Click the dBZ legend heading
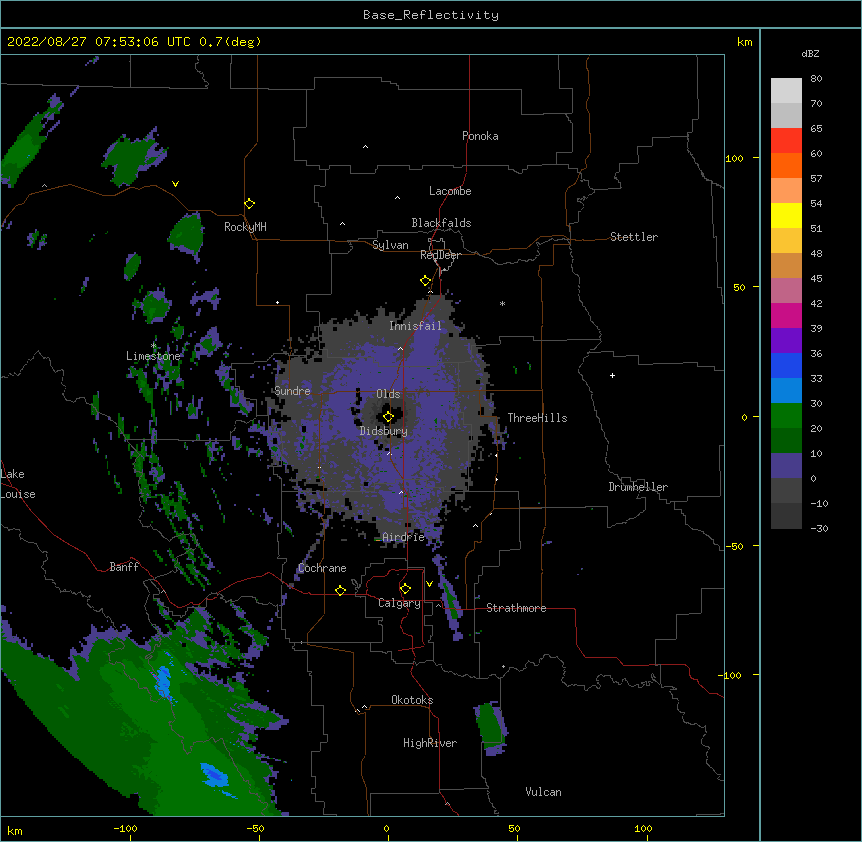Viewport: 862px width, 842px height. pos(810,54)
